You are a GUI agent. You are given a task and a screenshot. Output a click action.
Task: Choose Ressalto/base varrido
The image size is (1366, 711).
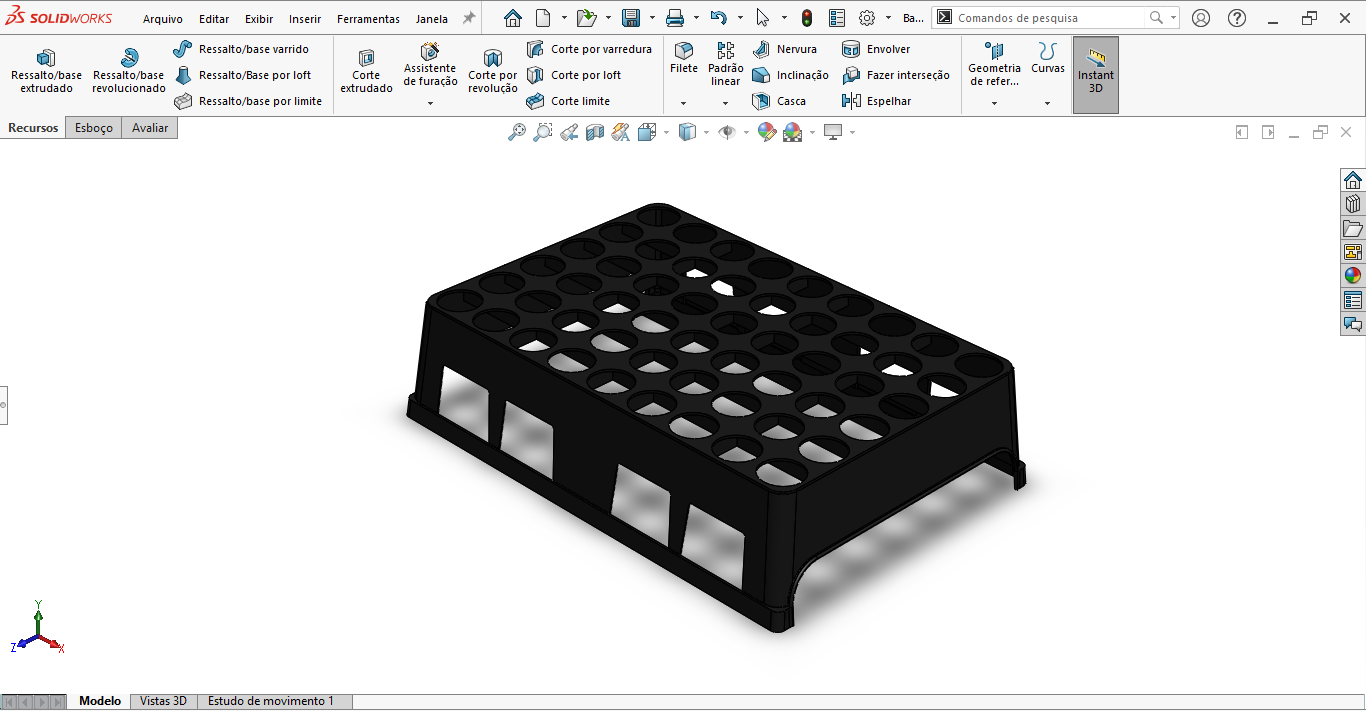(x=241, y=49)
